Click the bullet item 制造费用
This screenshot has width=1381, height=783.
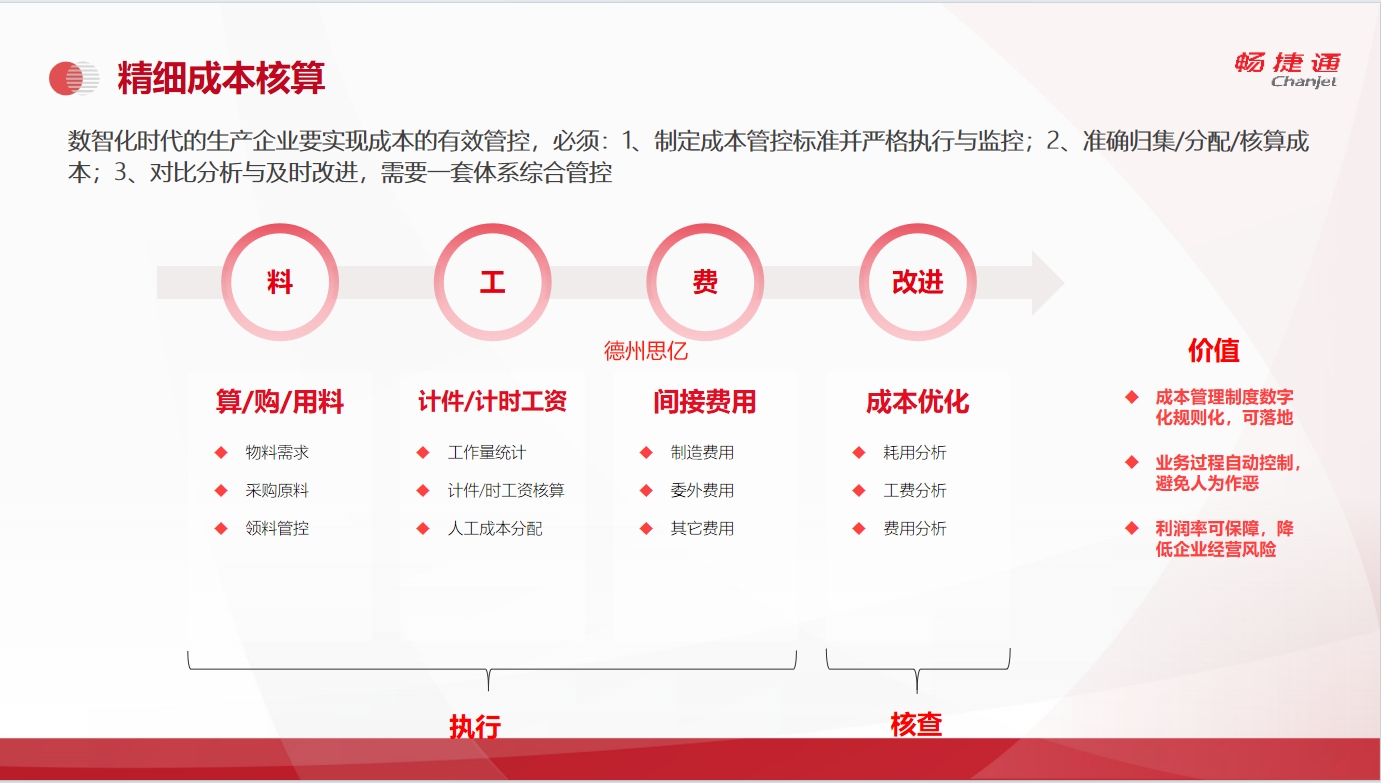click(702, 453)
